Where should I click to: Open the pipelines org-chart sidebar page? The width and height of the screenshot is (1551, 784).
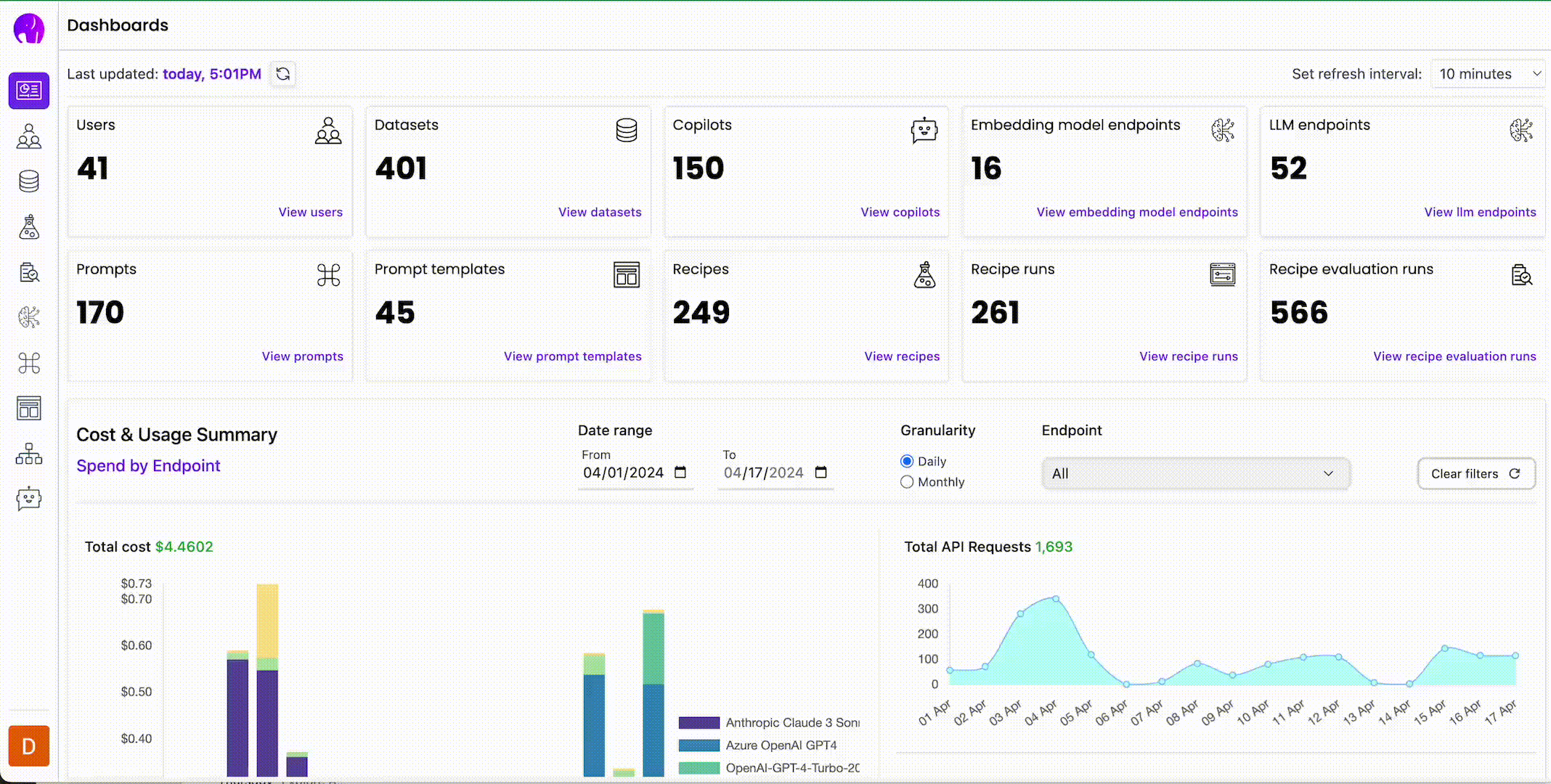coord(29,454)
